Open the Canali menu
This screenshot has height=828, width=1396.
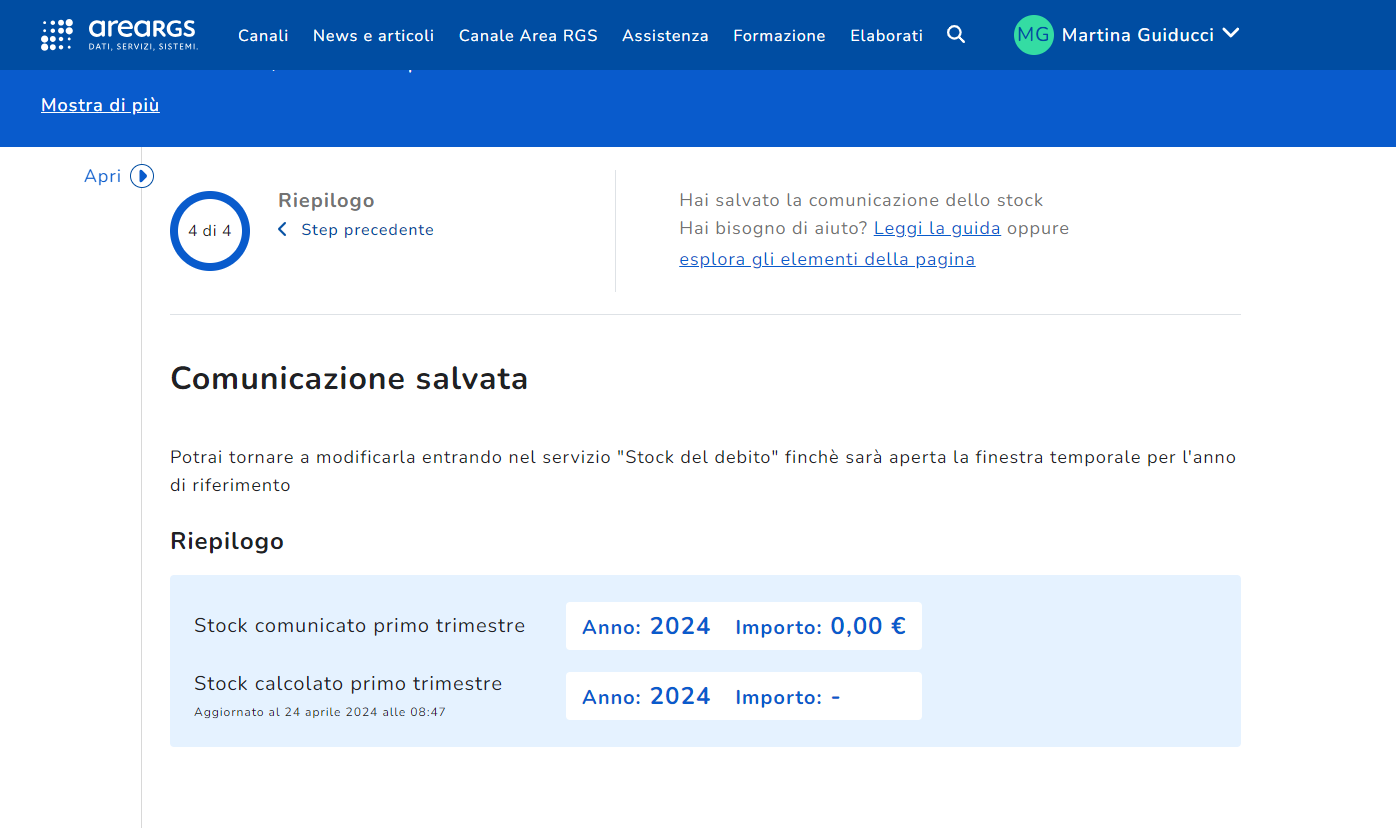point(263,36)
